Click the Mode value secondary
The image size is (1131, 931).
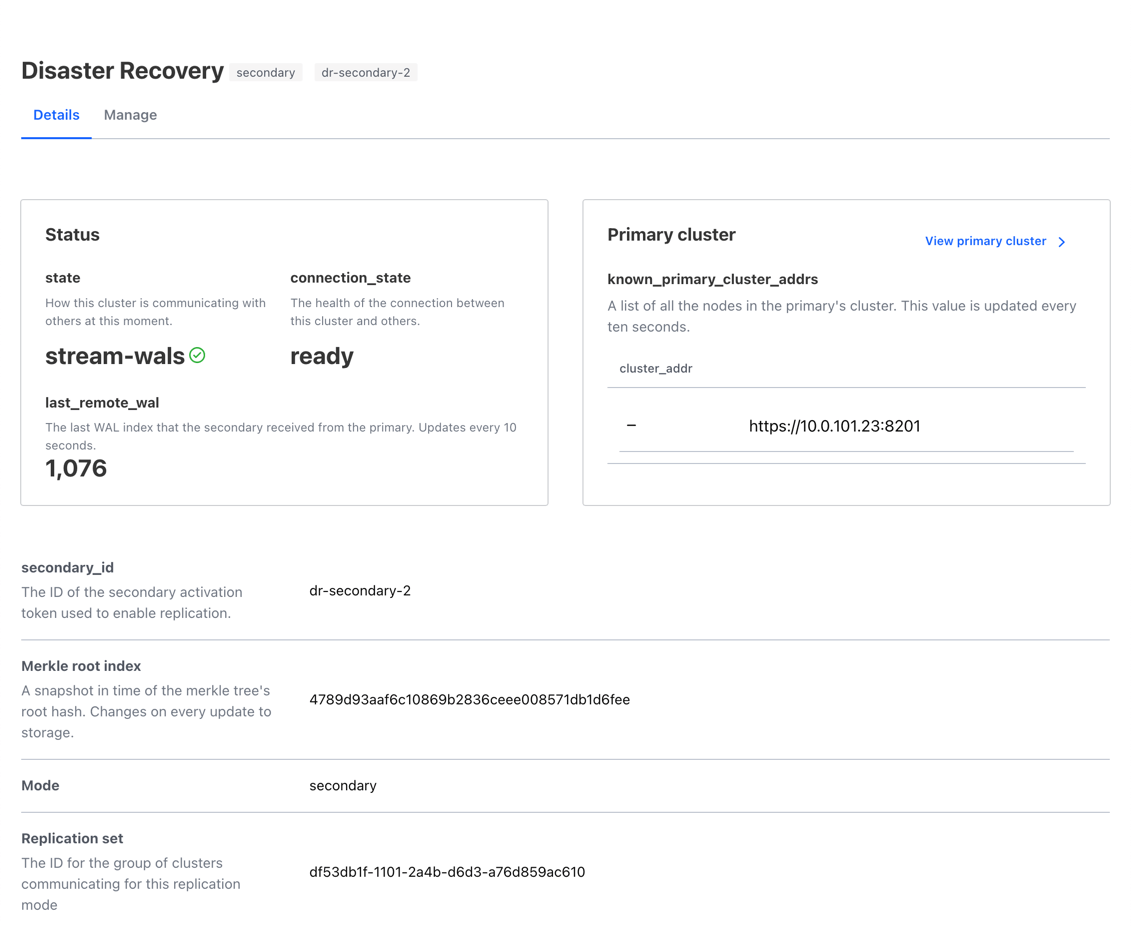343,785
